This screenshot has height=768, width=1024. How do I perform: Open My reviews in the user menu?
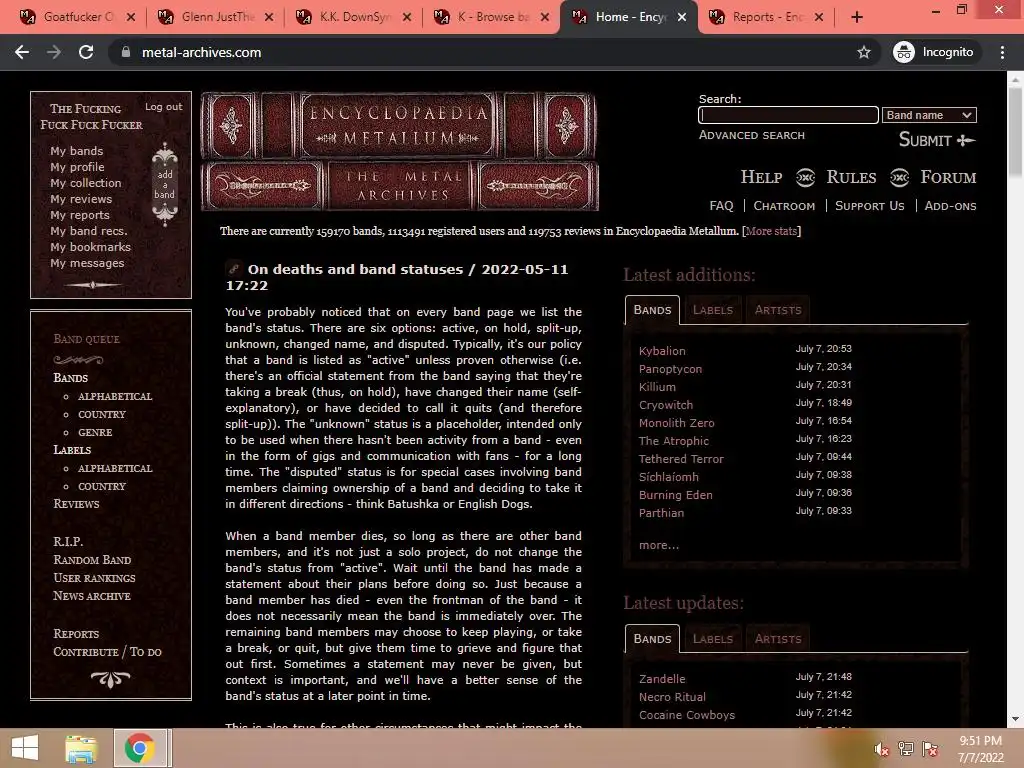coord(81,199)
